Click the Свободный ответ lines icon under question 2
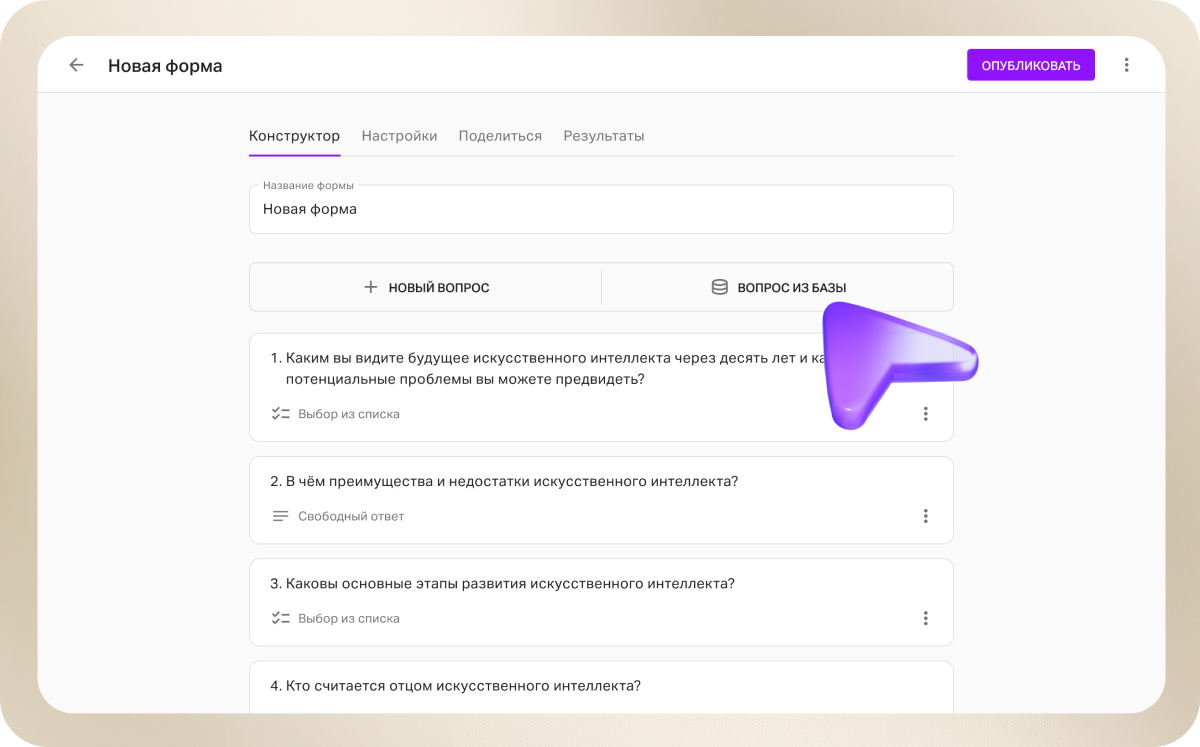 (x=280, y=516)
